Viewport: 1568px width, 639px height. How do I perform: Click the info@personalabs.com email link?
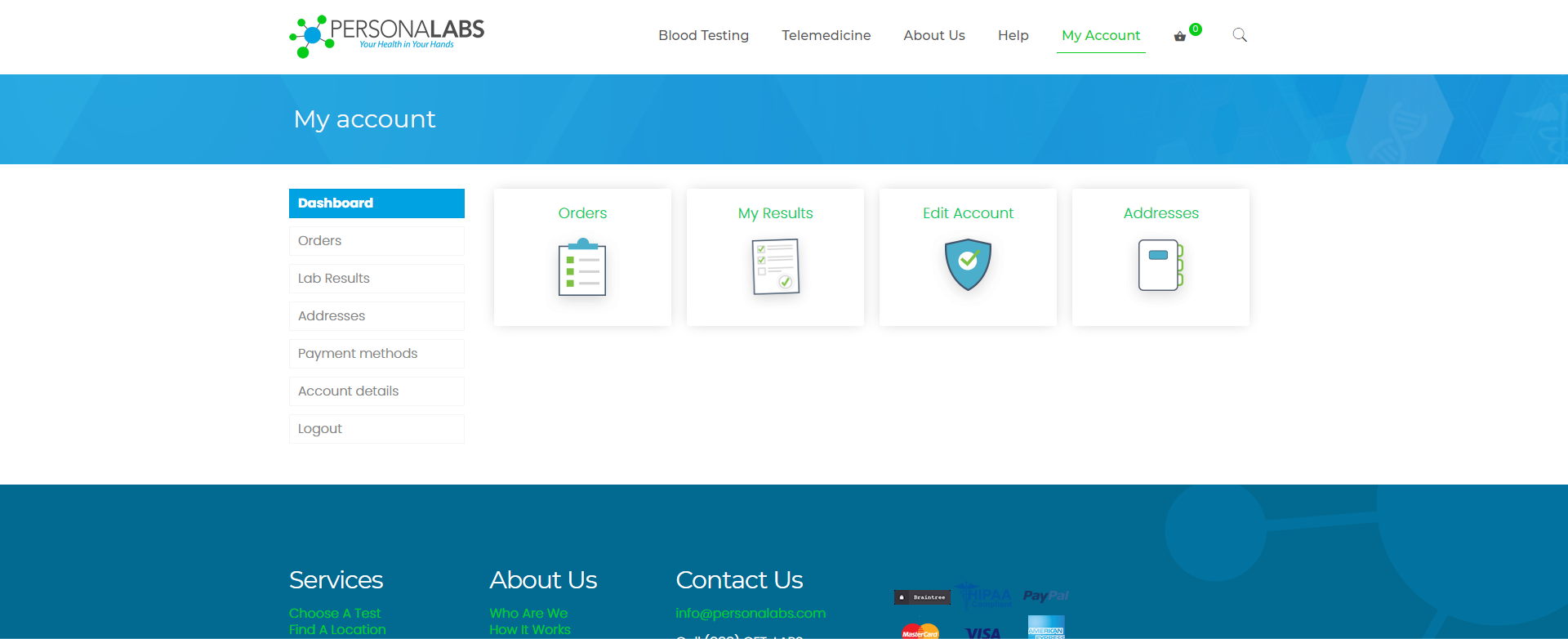pos(751,613)
